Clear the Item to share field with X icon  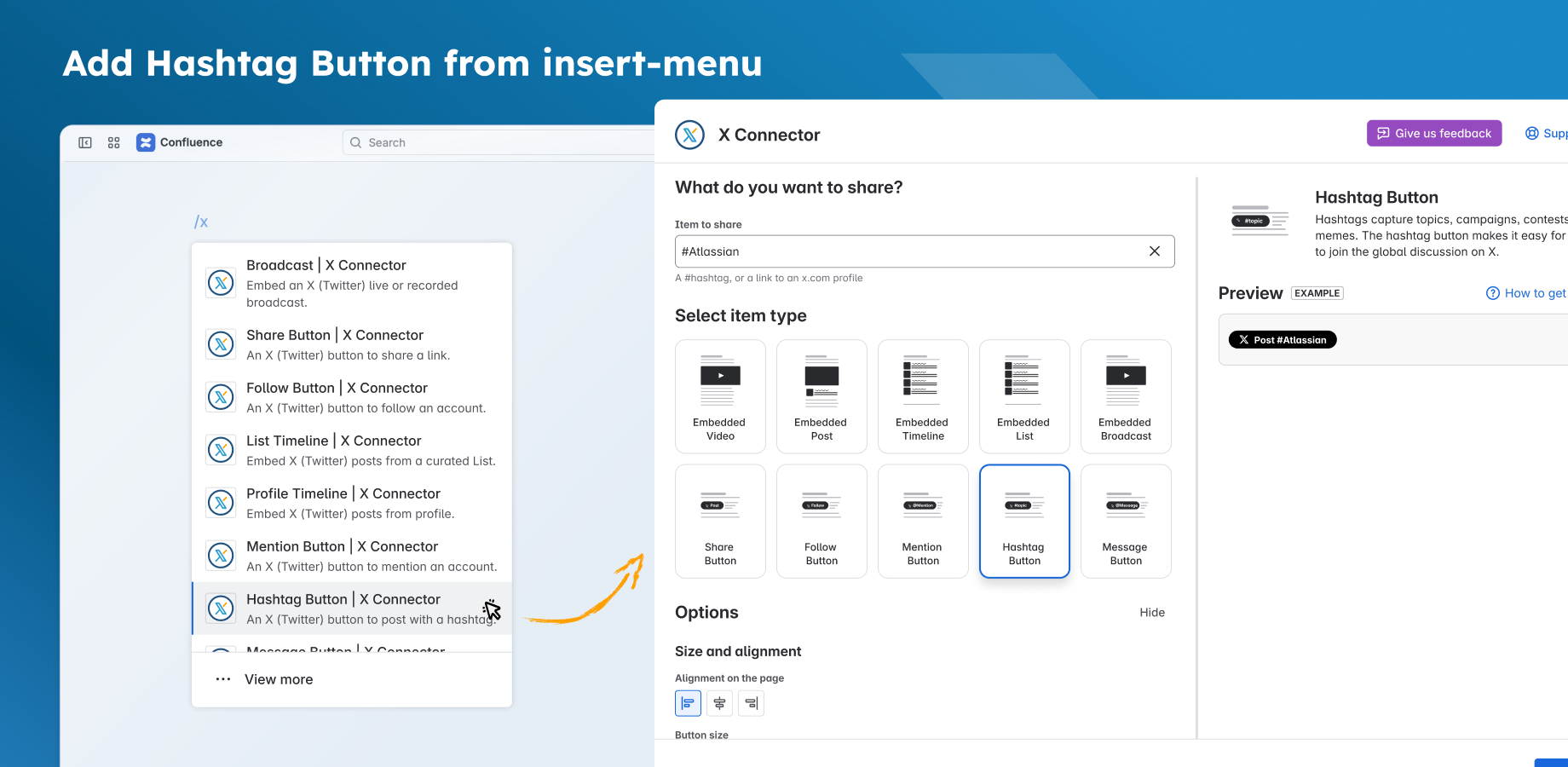1155,251
